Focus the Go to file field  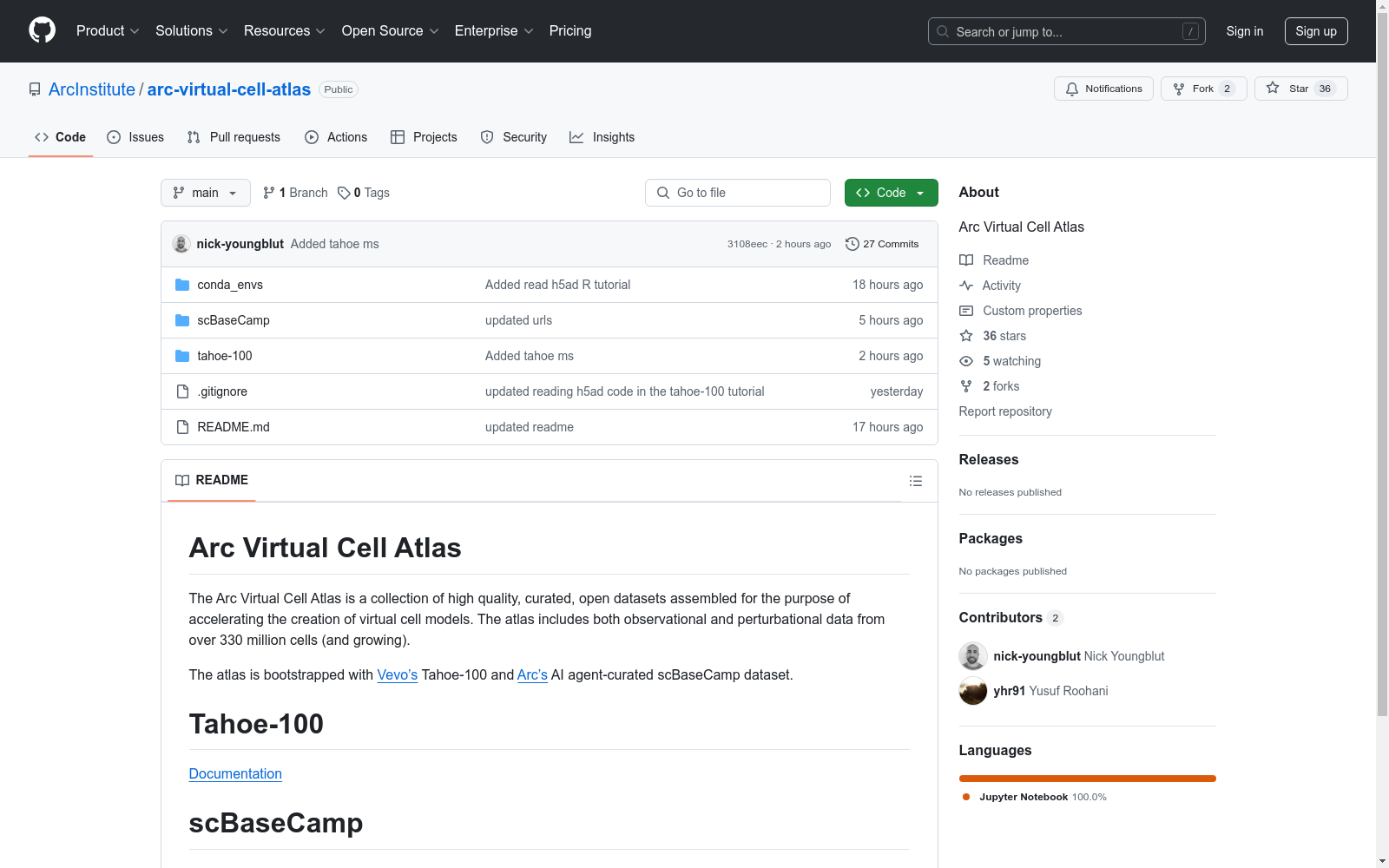738,193
